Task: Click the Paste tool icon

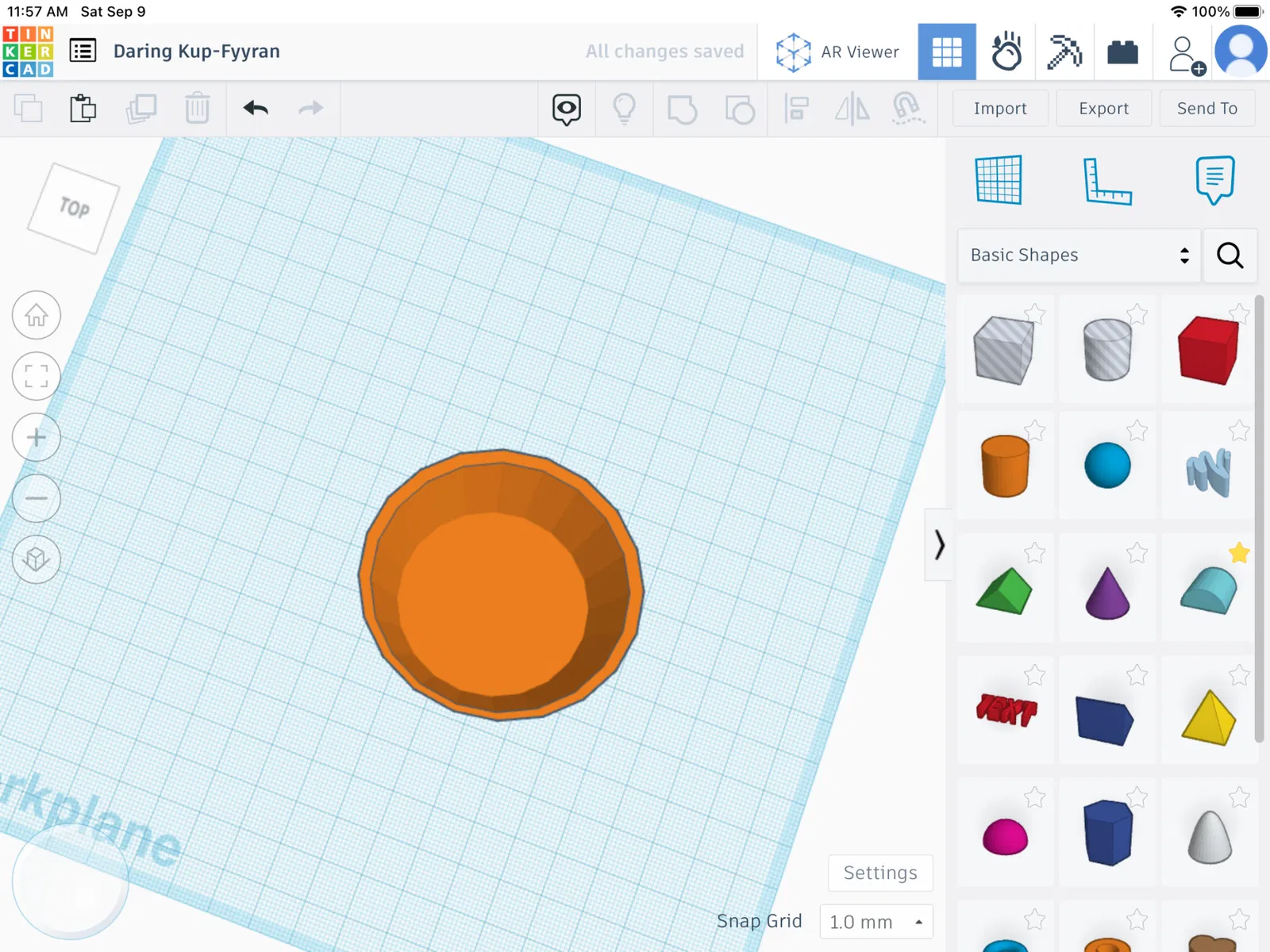Action: (x=83, y=109)
